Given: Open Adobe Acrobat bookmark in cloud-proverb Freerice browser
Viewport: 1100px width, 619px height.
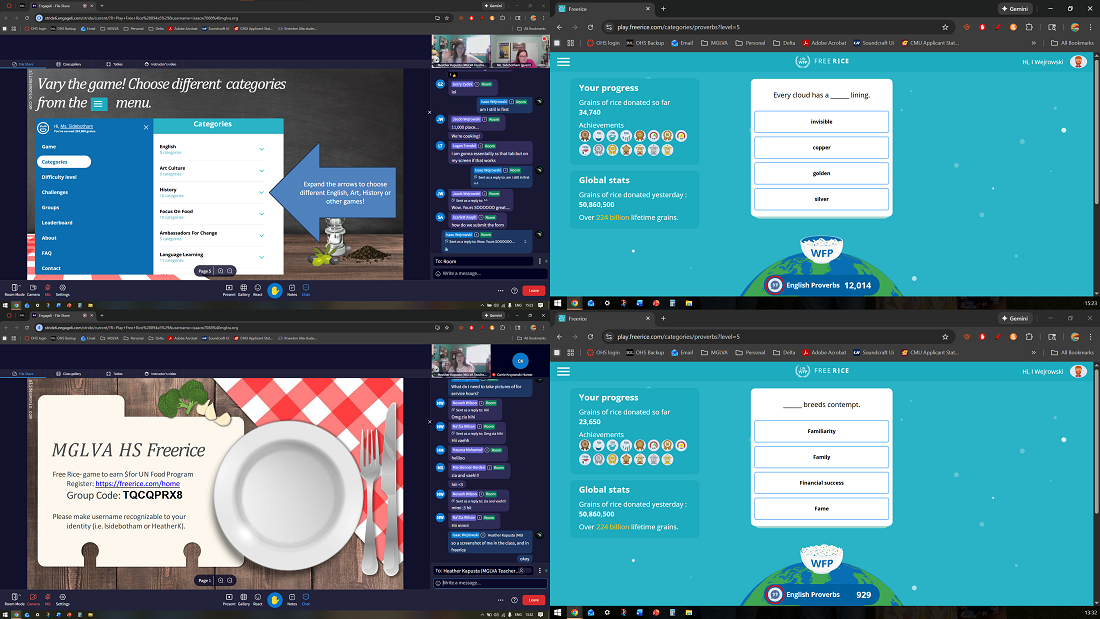Looking at the screenshot, I should [x=826, y=43].
